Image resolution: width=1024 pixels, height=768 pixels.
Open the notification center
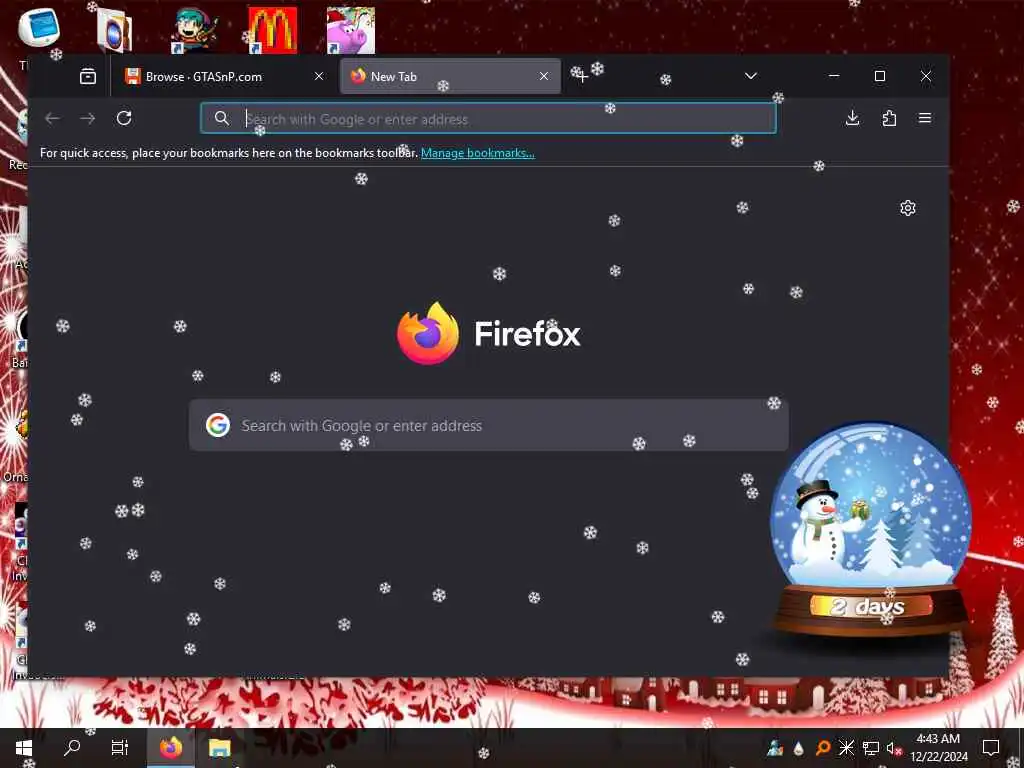coord(991,748)
